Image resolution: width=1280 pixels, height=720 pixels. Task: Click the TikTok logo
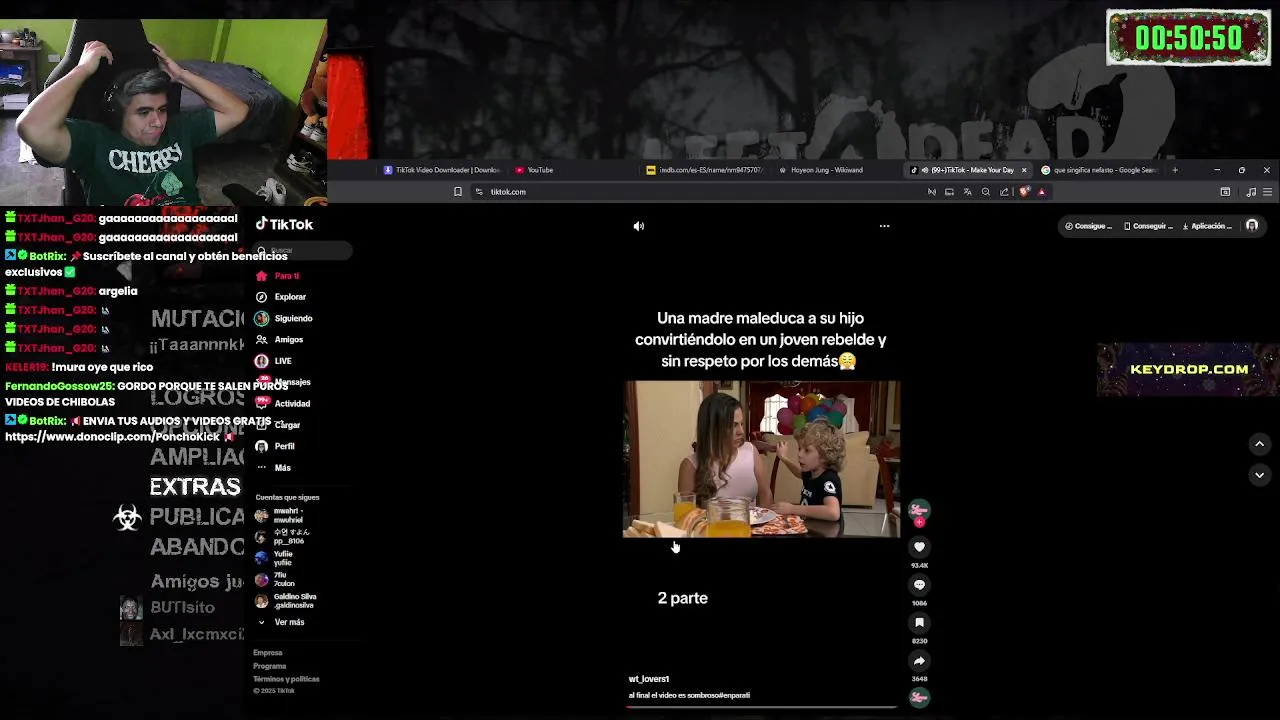point(284,224)
